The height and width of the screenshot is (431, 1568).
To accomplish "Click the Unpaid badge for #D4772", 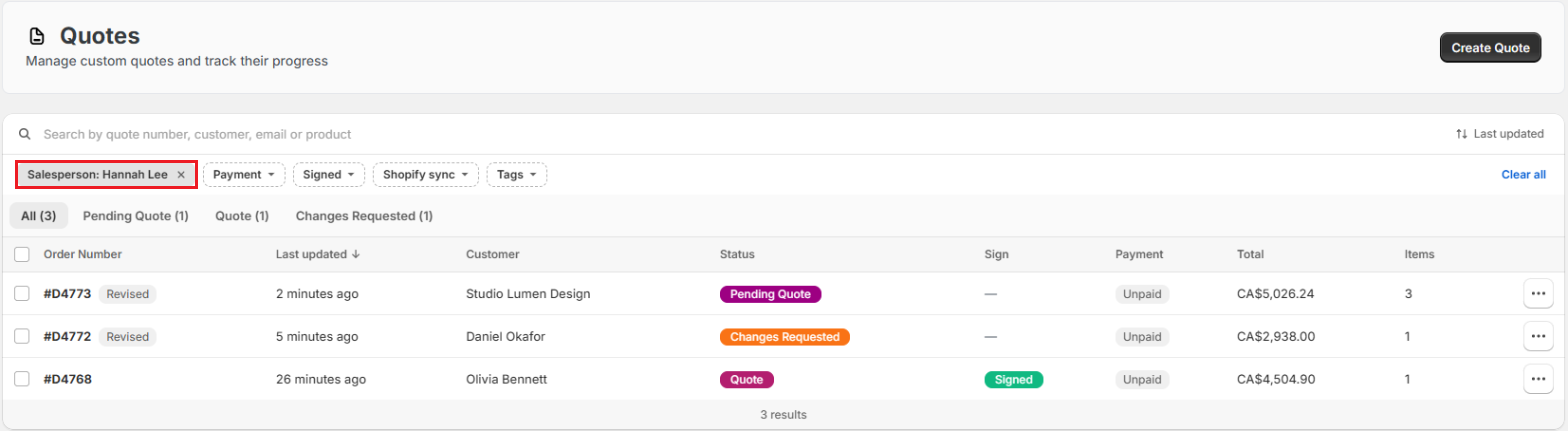I will point(1142,337).
